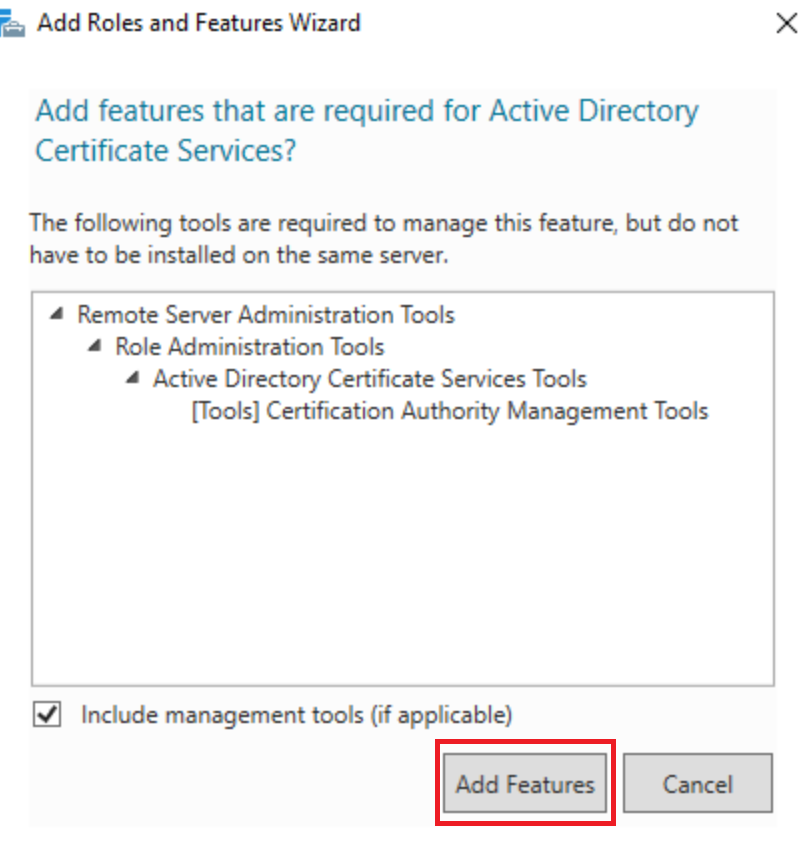The height and width of the screenshot is (845, 811).
Task: Close the Add Roles and Features Wizard dialog
Action: (x=786, y=24)
